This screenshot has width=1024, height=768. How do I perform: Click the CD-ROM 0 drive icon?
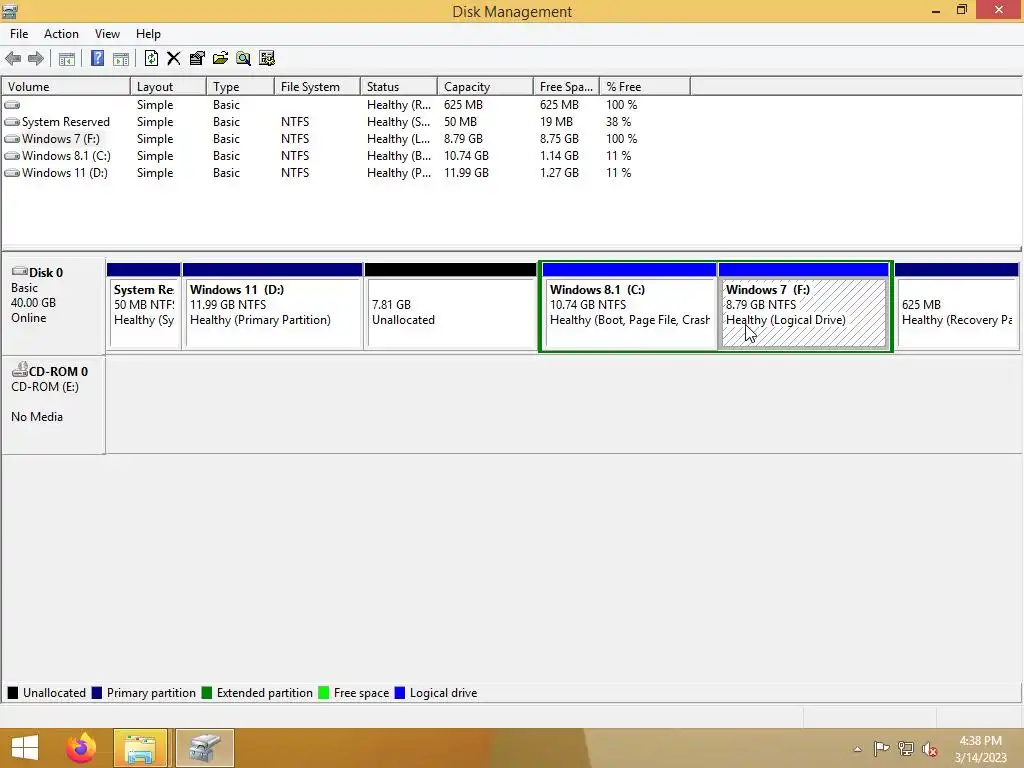point(20,370)
